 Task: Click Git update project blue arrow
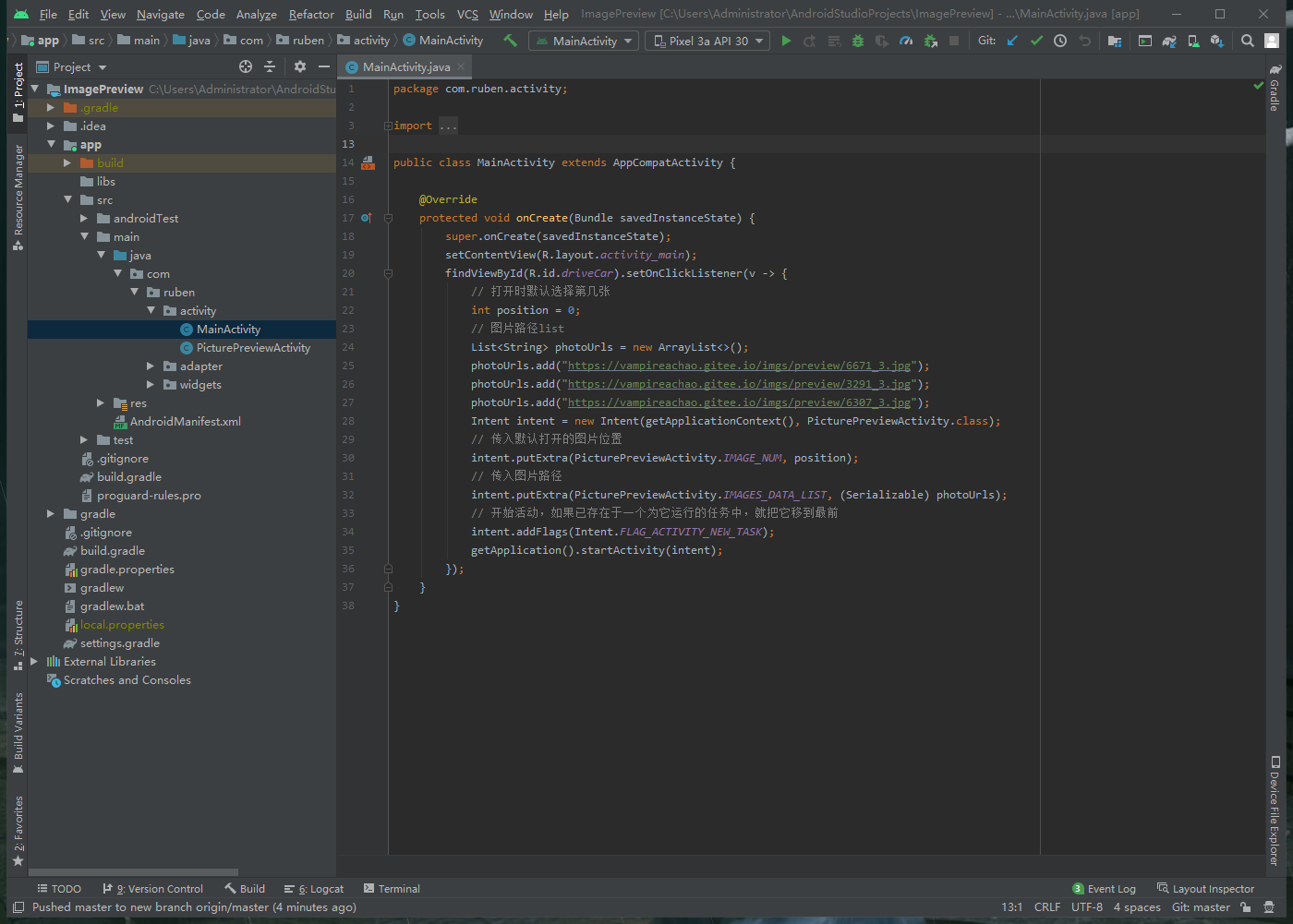(1012, 41)
